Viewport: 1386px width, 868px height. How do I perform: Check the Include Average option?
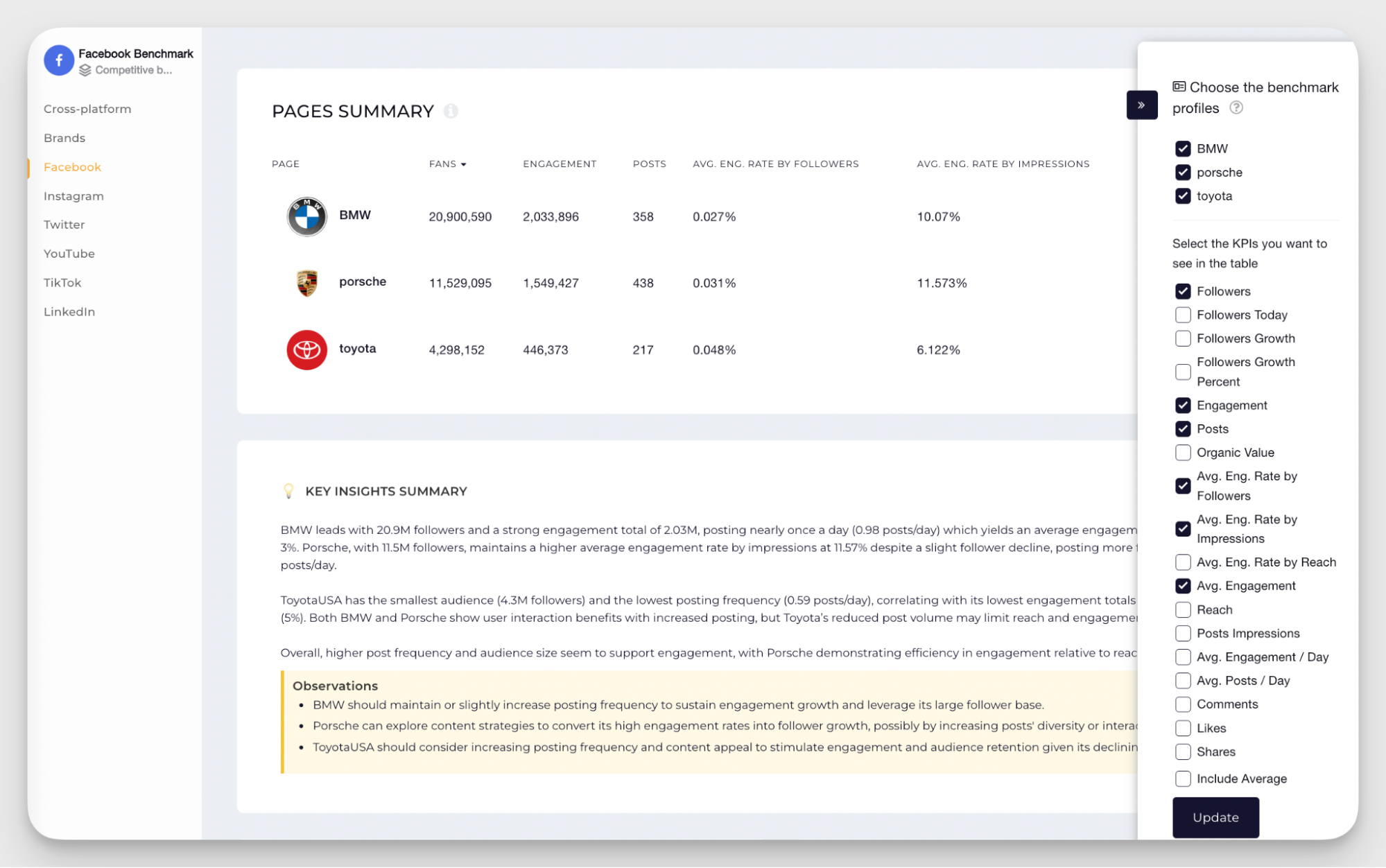click(x=1183, y=779)
